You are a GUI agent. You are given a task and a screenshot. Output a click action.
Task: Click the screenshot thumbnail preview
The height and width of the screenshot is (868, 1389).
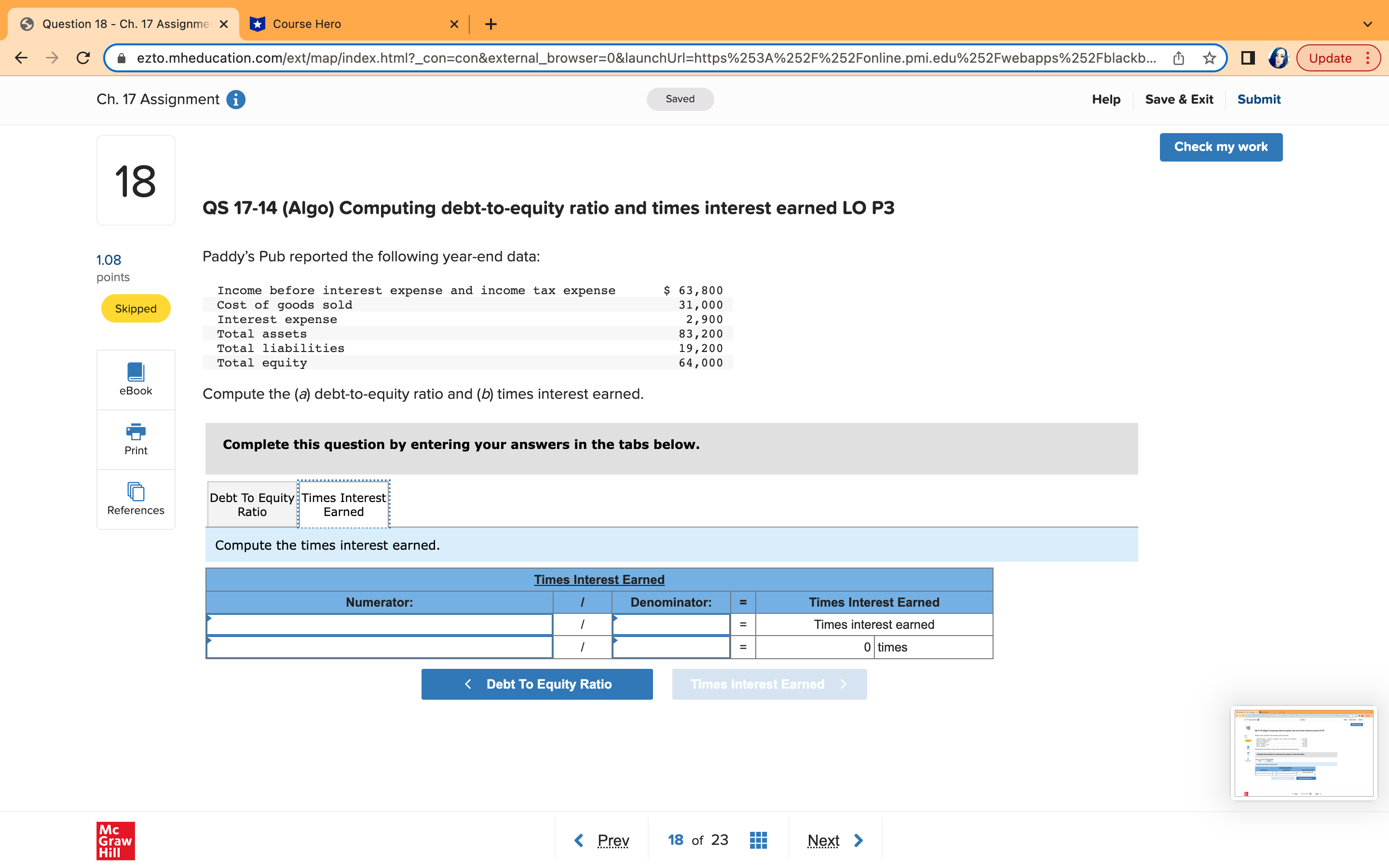(1303, 753)
